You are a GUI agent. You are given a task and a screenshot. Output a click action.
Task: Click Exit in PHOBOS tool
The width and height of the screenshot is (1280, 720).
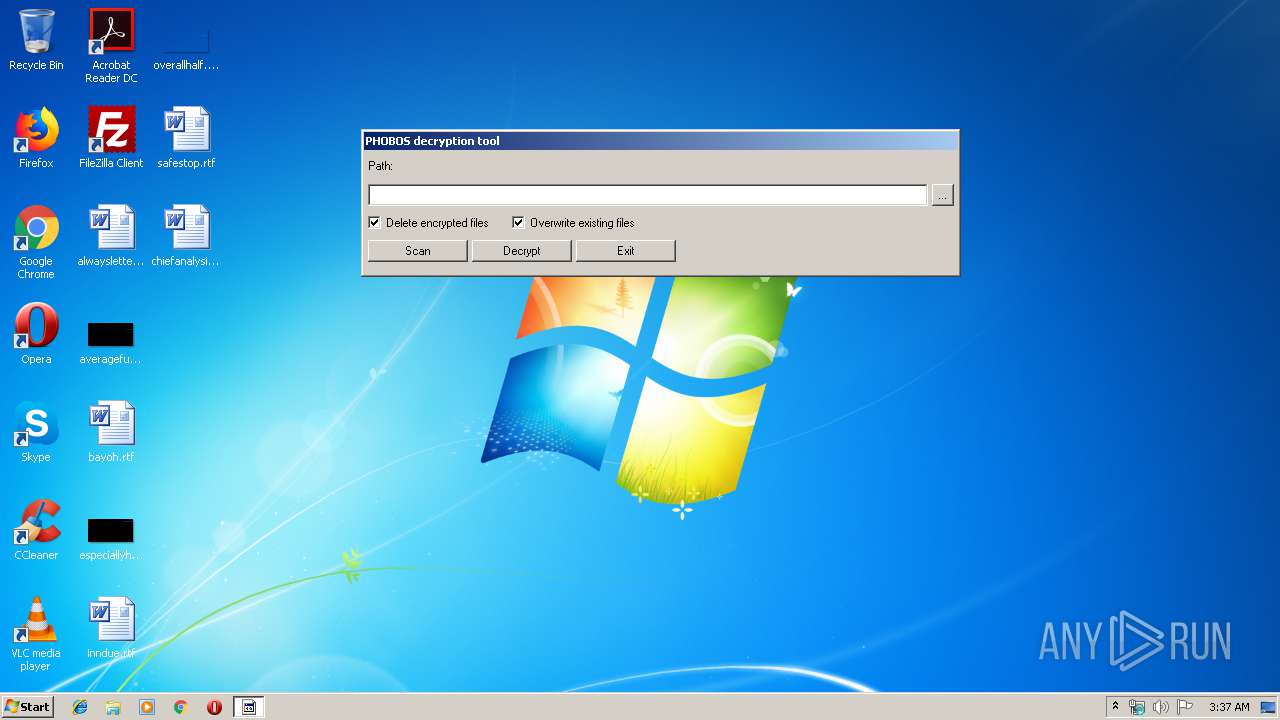pyautogui.click(x=626, y=251)
